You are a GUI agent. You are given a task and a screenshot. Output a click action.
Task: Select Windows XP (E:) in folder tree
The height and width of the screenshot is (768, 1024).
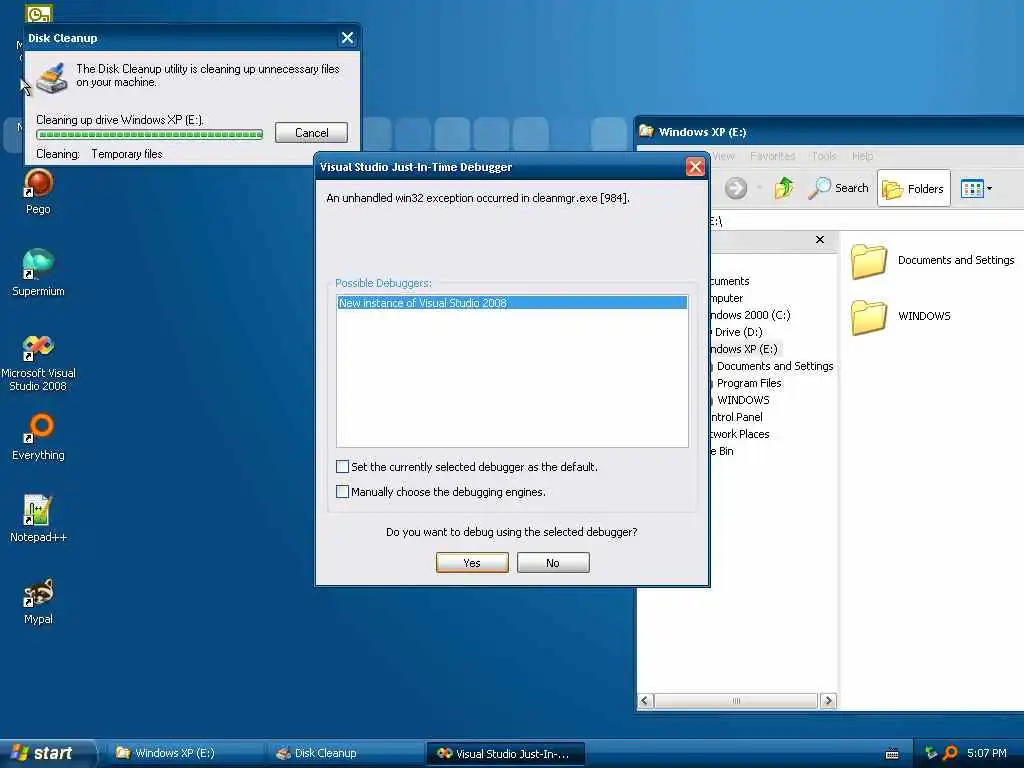[744, 349]
